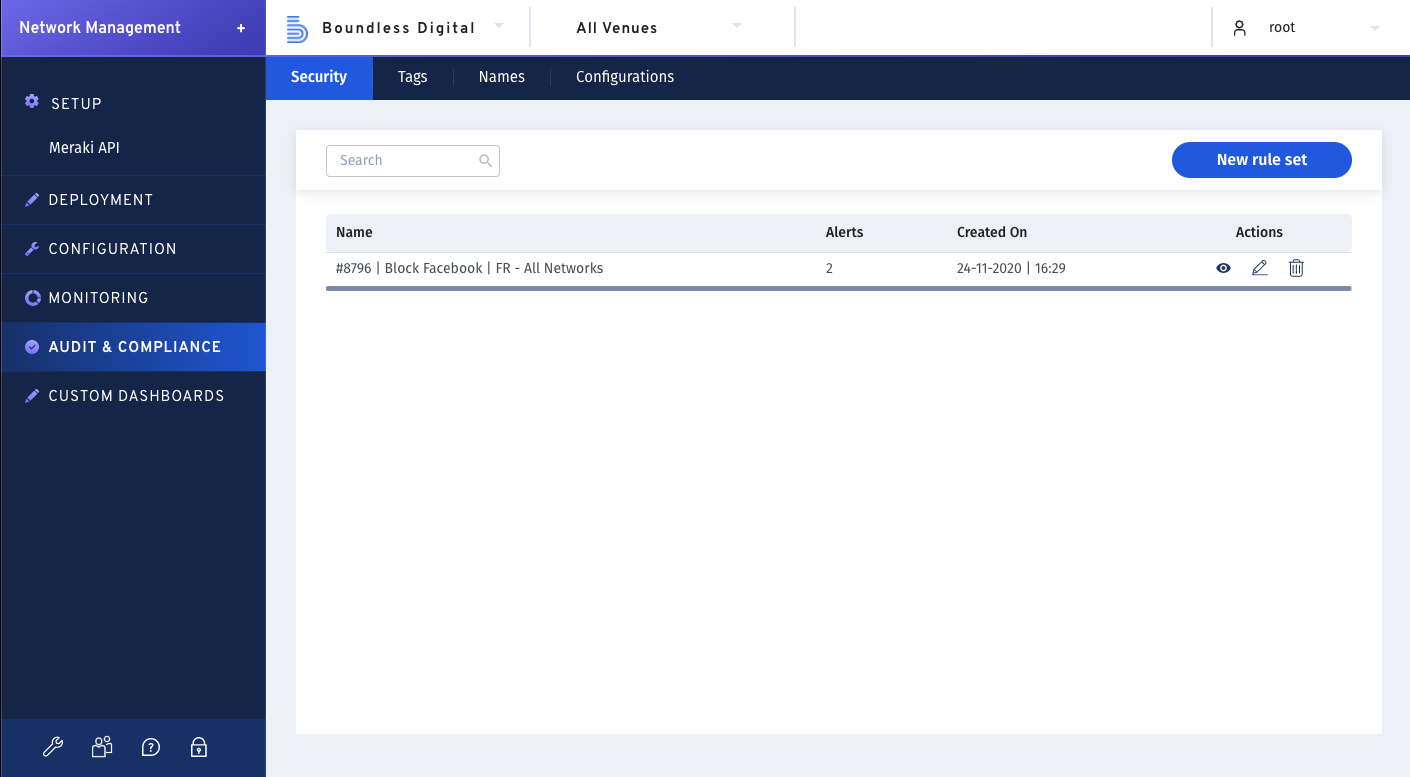Switch to the Tags tab
The height and width of the screenshot is (777, 1410).
[x=412, y=77]
